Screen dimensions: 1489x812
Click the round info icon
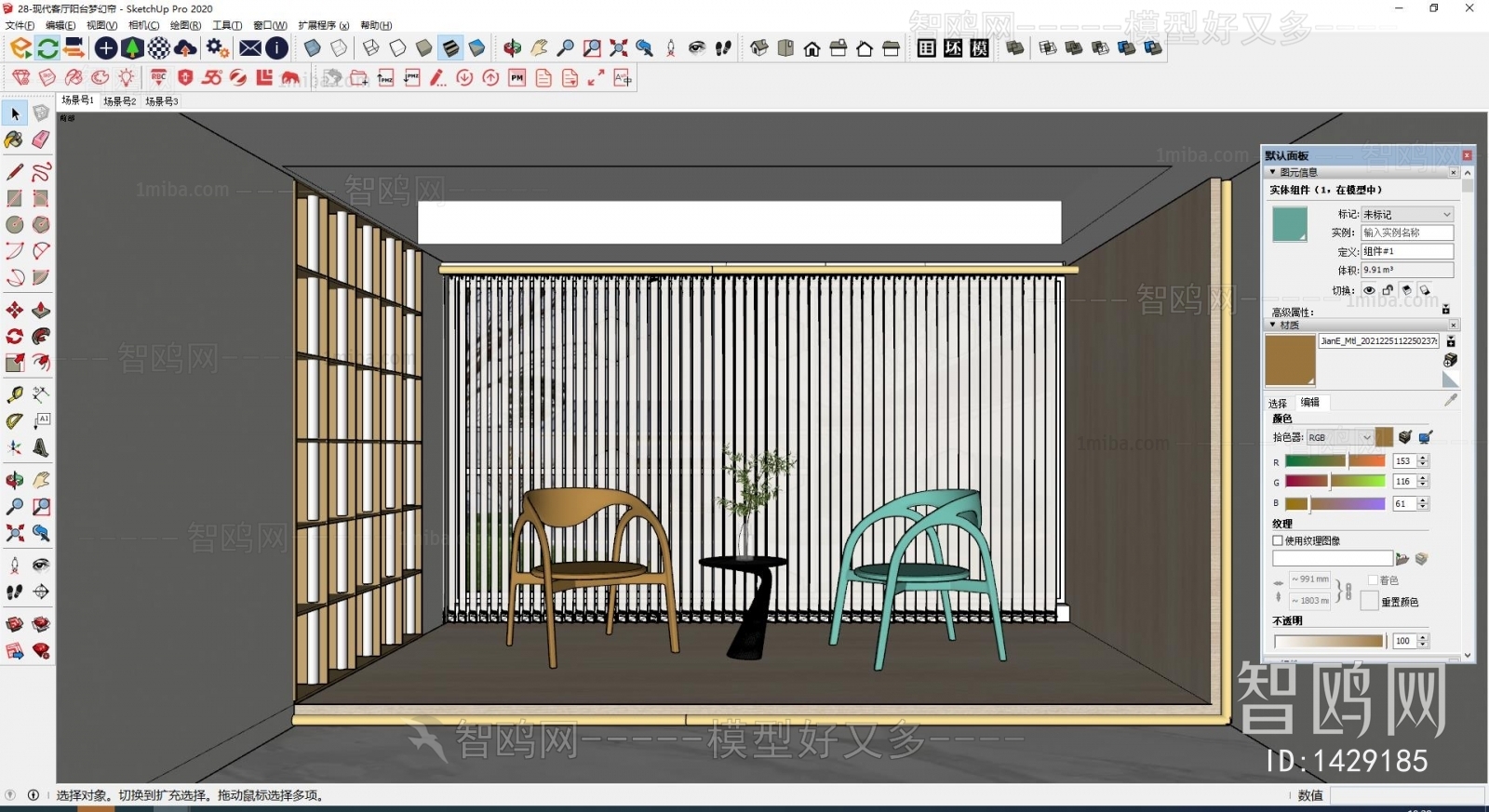point(277,47)
